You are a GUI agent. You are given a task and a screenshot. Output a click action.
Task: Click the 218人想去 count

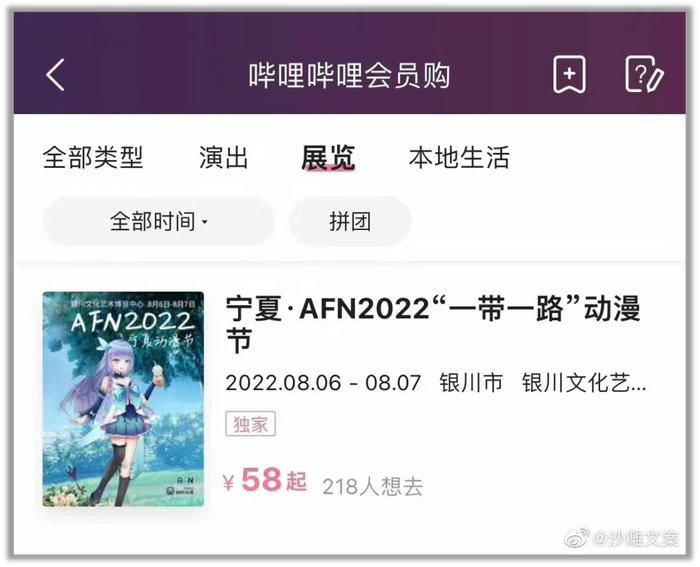[372, 486]
